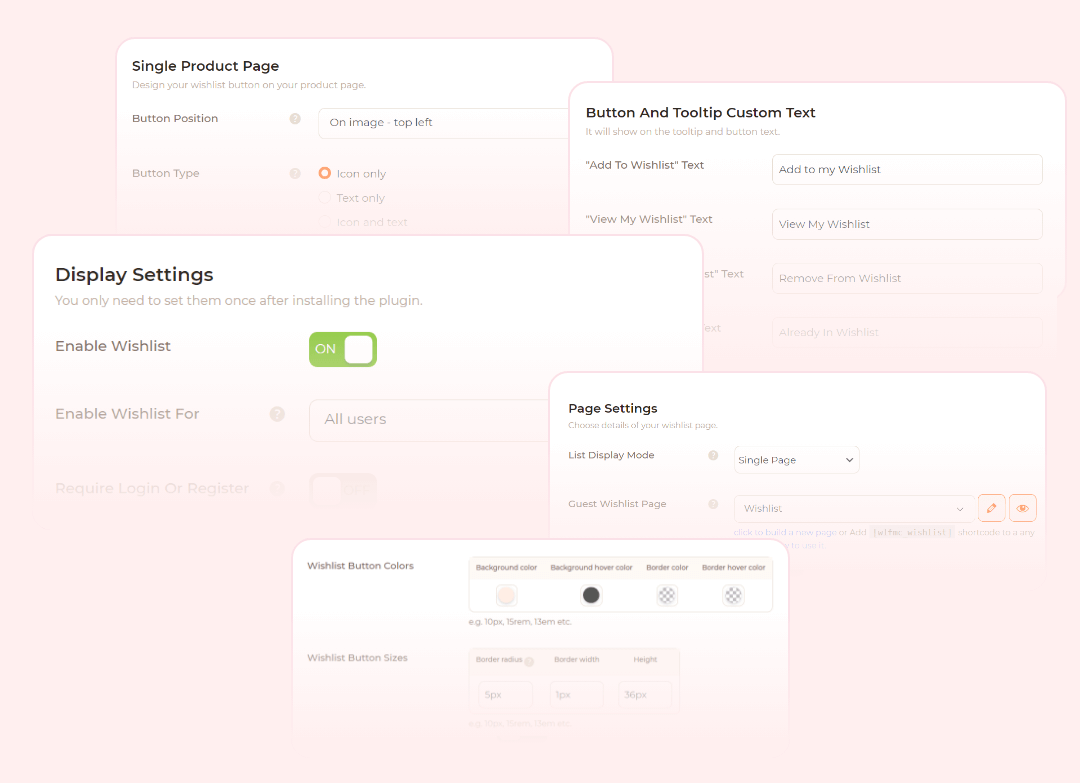Choose the Text only radio option
The image size is (1080, 783).
(x=325, y=198)
